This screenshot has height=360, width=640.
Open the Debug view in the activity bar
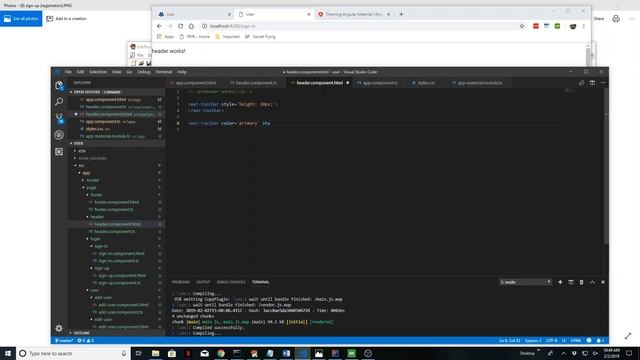tap(59, 135)
